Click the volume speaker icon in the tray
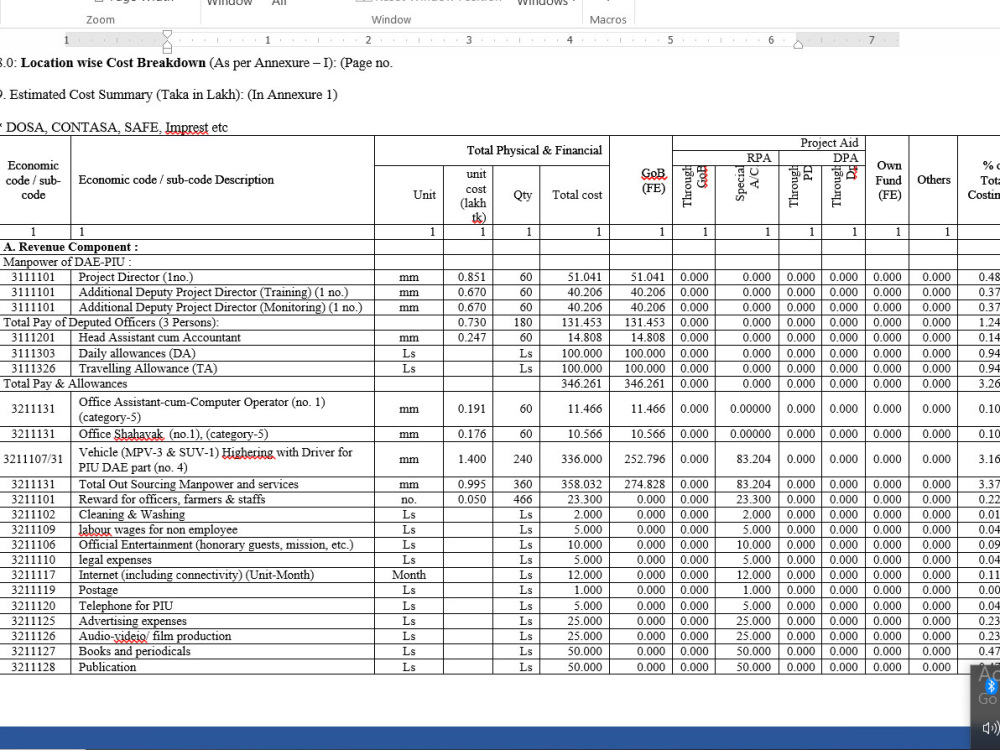The height and width of the screenshot is (750, 1000). point(990,728)
